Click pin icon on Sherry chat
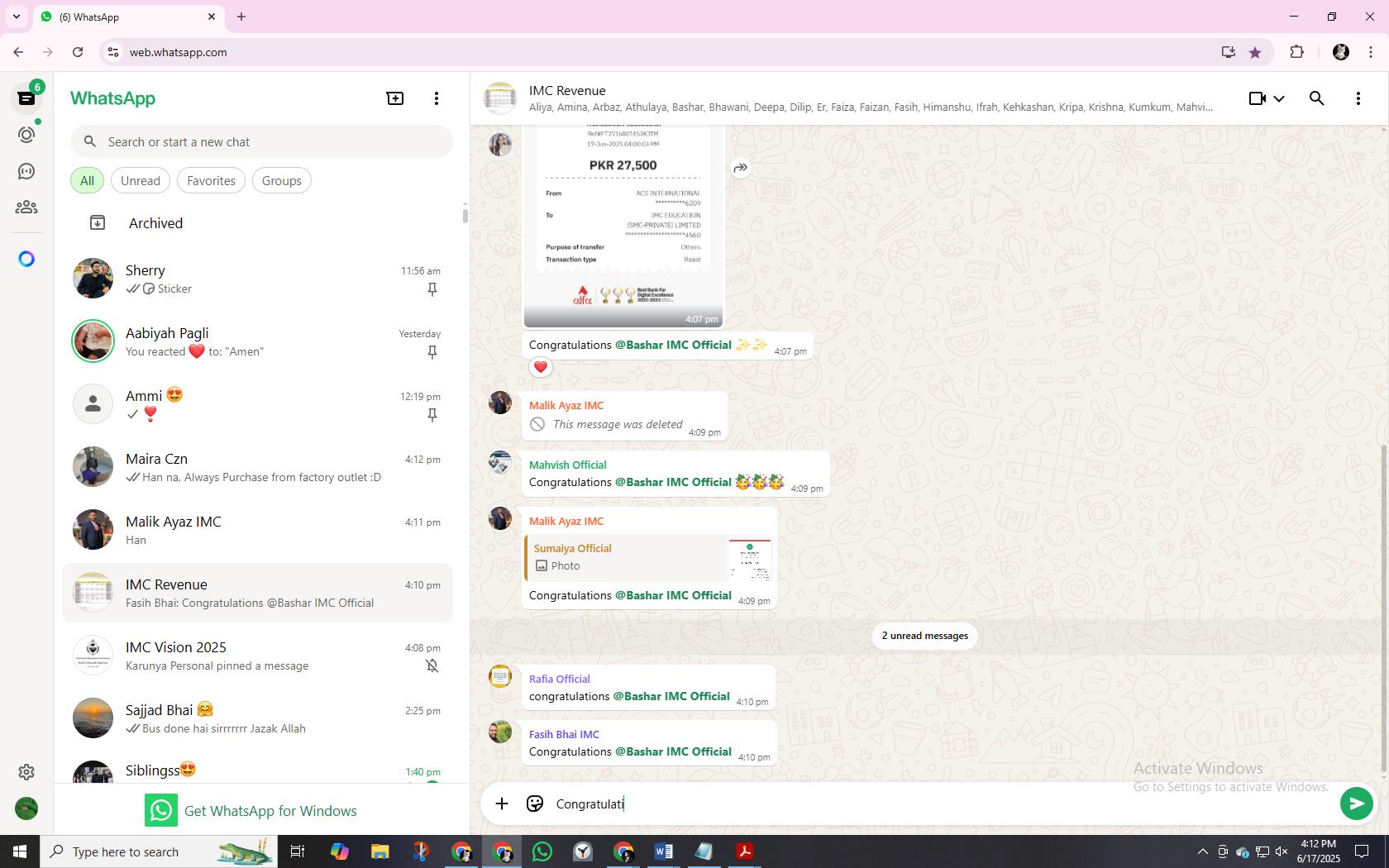 pos(432,289)
